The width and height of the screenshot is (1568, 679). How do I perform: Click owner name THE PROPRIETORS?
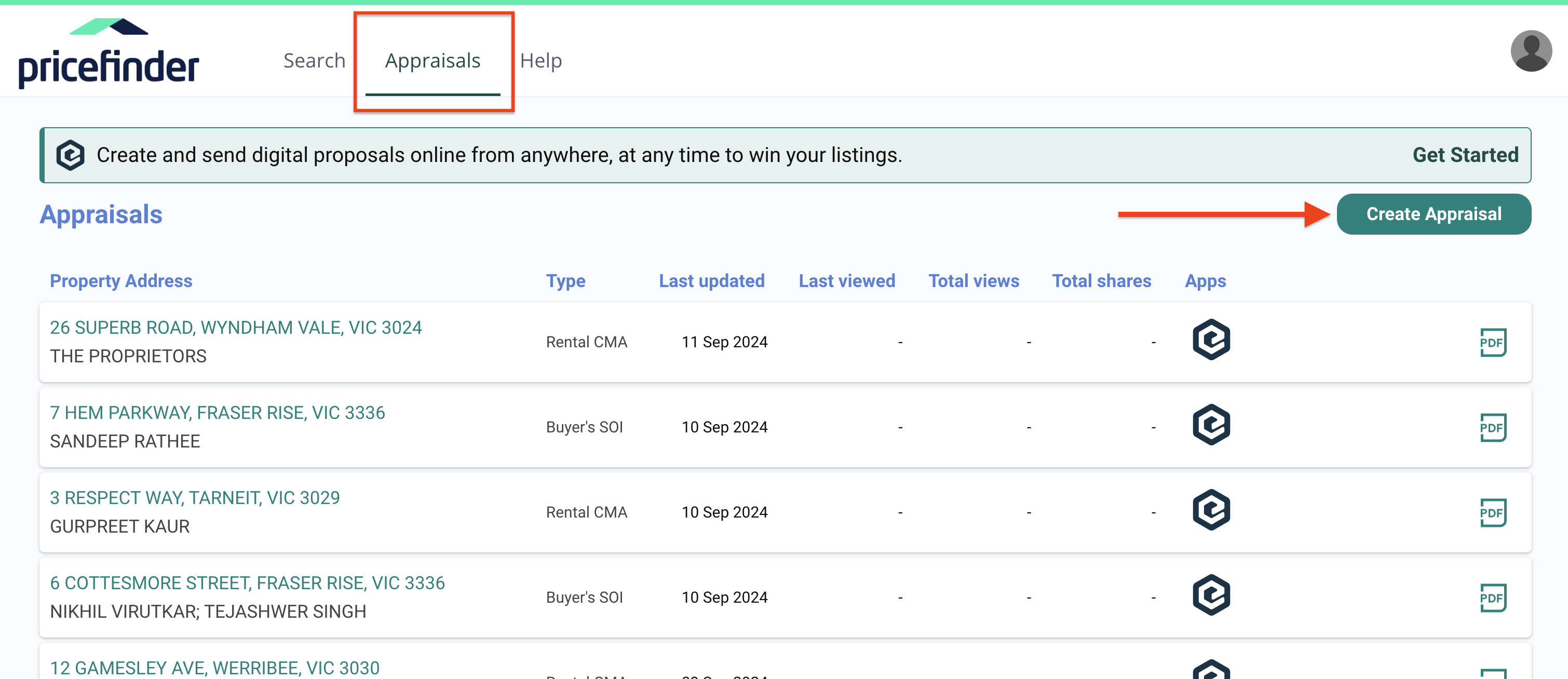[x=128, y=356]
